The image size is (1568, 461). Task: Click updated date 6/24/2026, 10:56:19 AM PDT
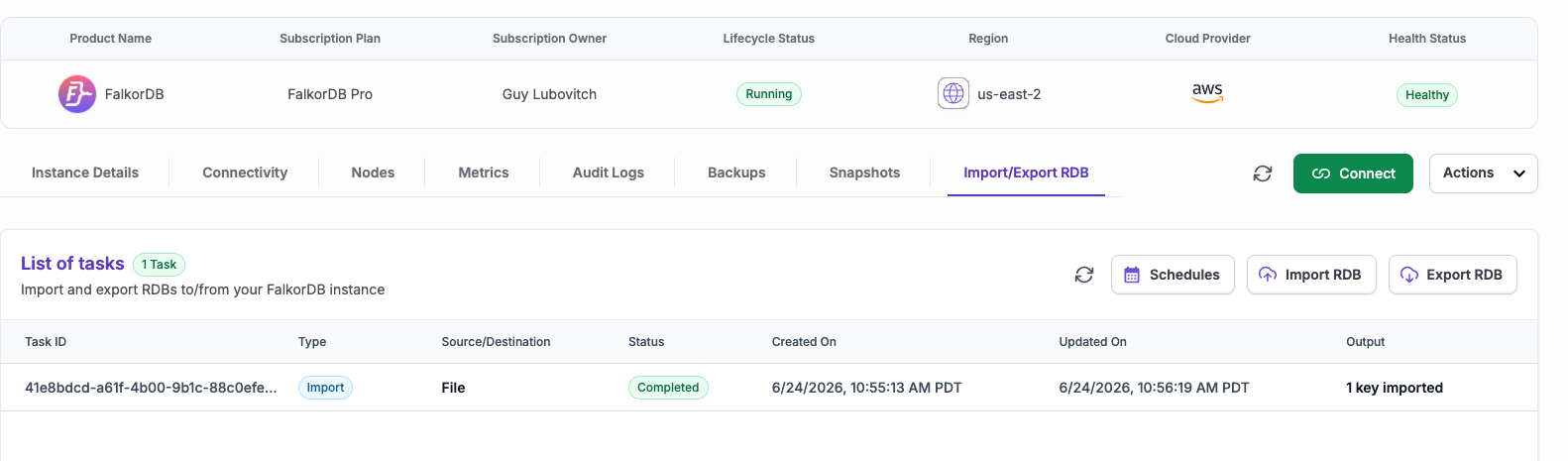point(1154,388)
